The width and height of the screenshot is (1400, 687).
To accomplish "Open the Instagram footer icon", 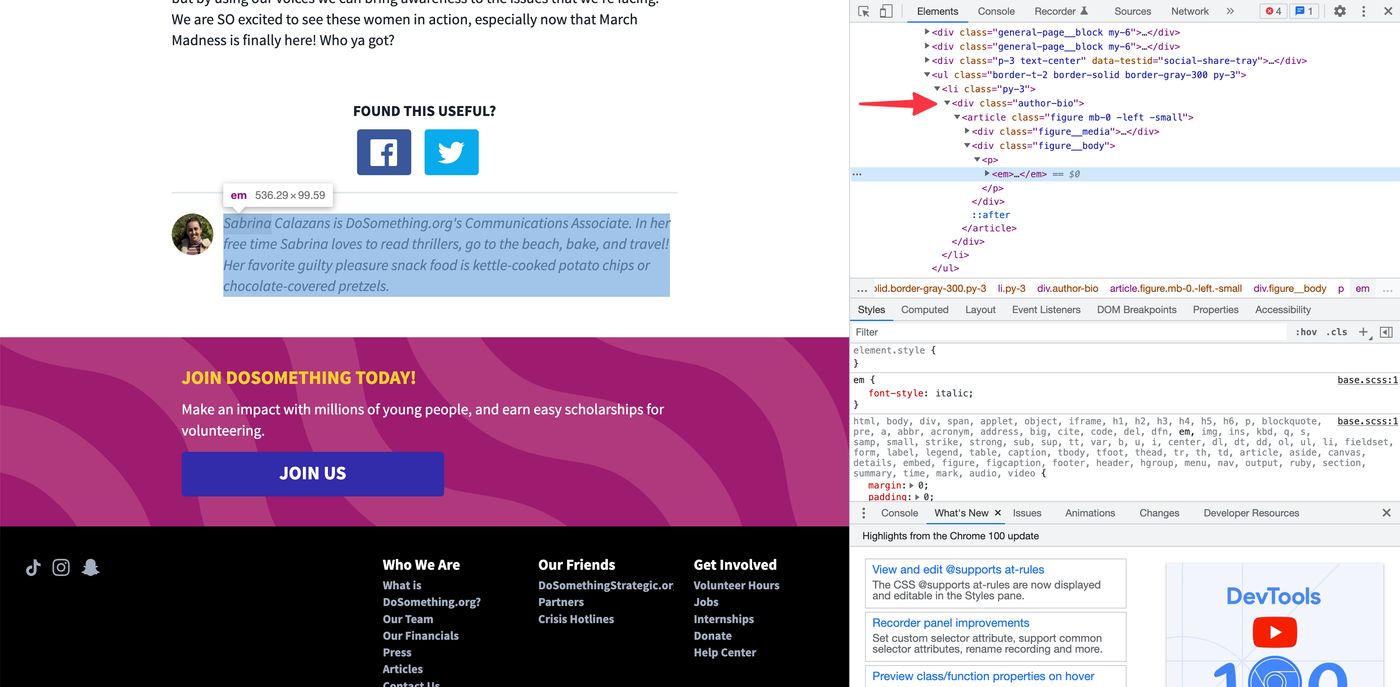I will 61,567.
